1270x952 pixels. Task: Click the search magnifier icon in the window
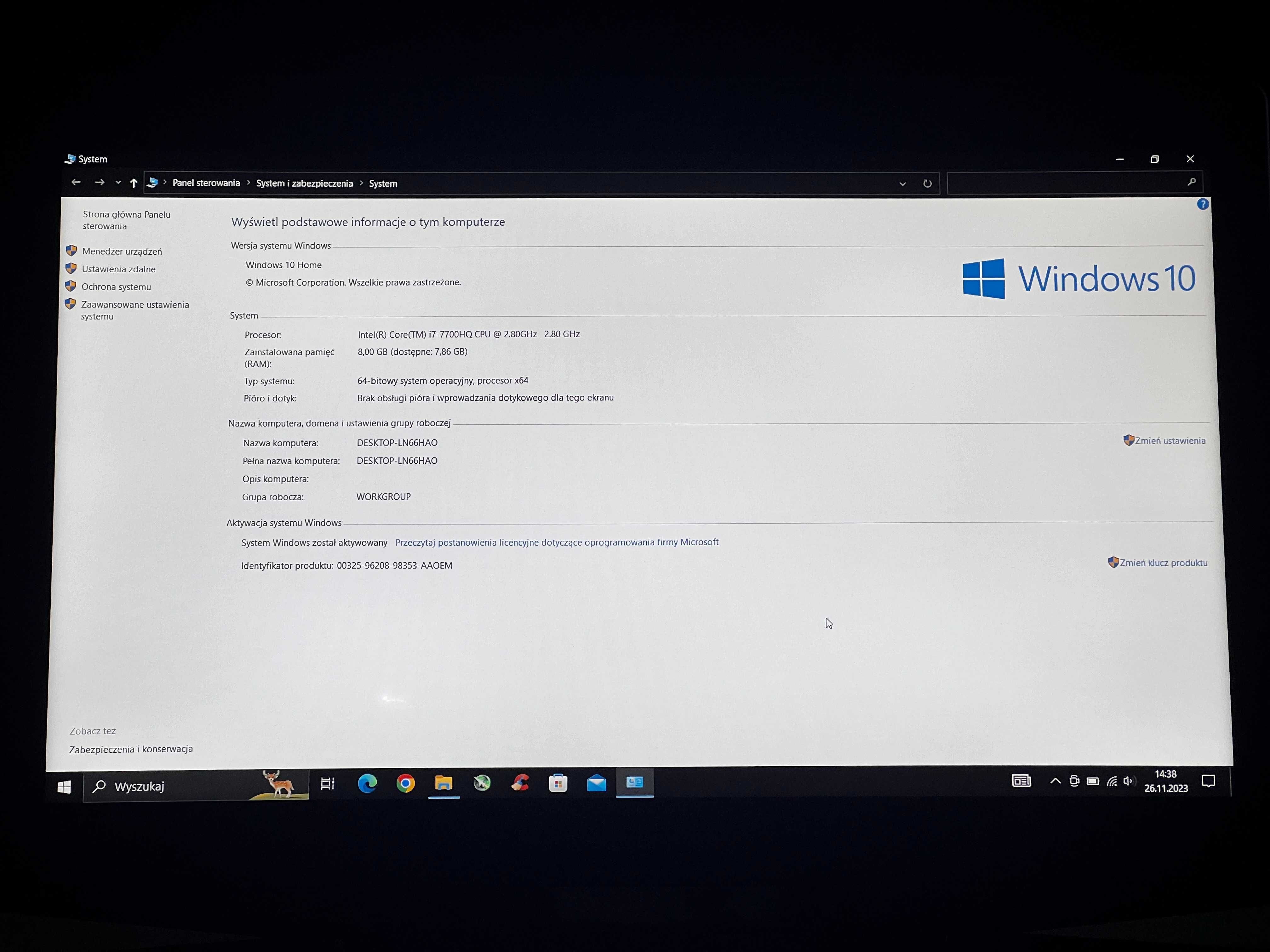click(x=1191, y=182)
